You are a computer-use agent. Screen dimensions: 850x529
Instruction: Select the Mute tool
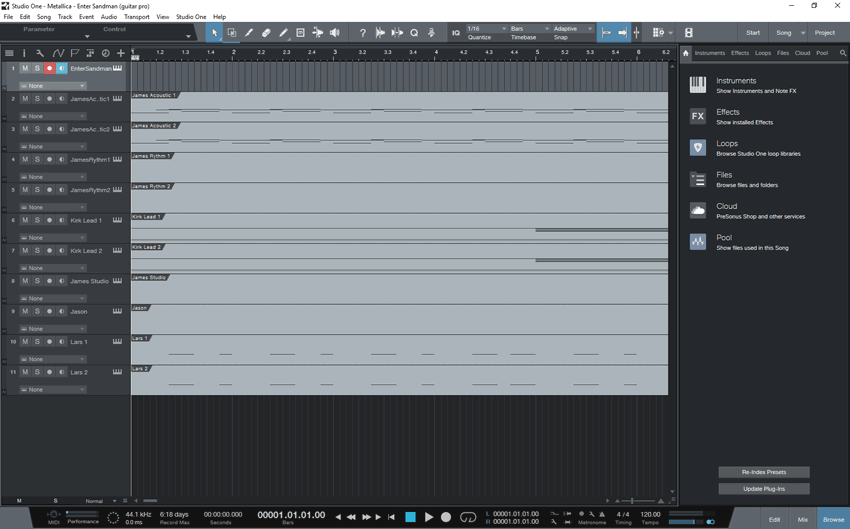pyautogui.click(x=300, y=33)
